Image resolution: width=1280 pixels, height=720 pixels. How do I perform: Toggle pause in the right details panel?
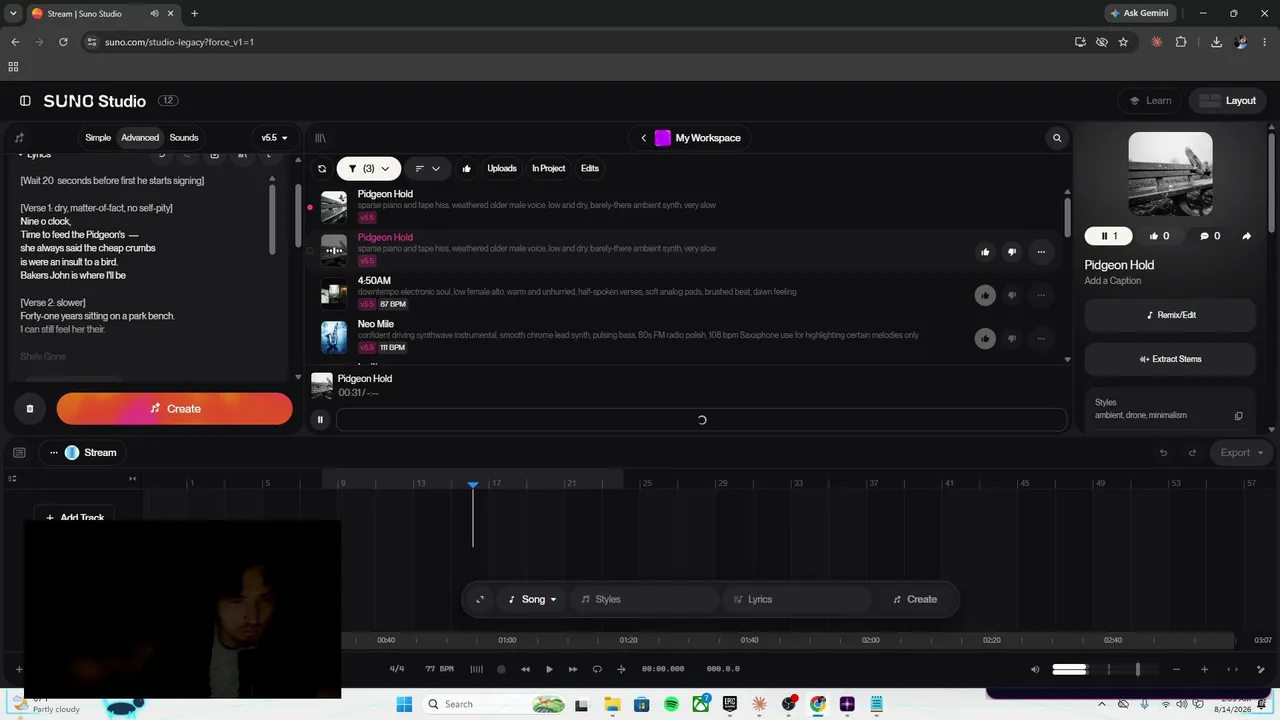(1109, 236)
